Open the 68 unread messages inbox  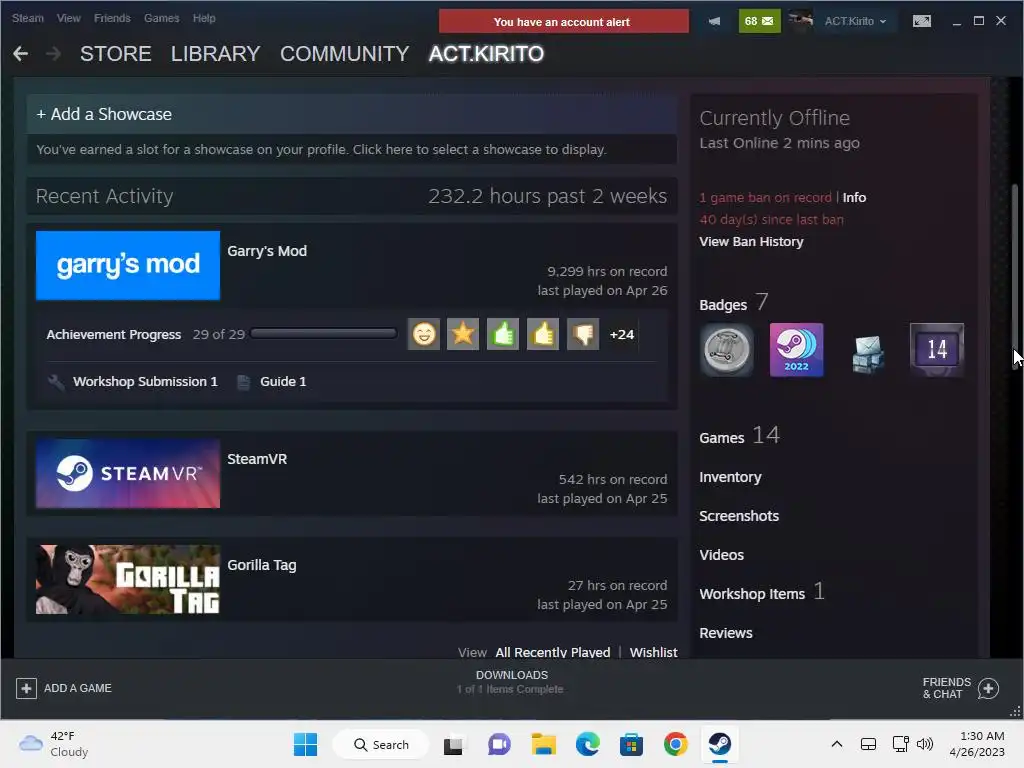(759, 21)
